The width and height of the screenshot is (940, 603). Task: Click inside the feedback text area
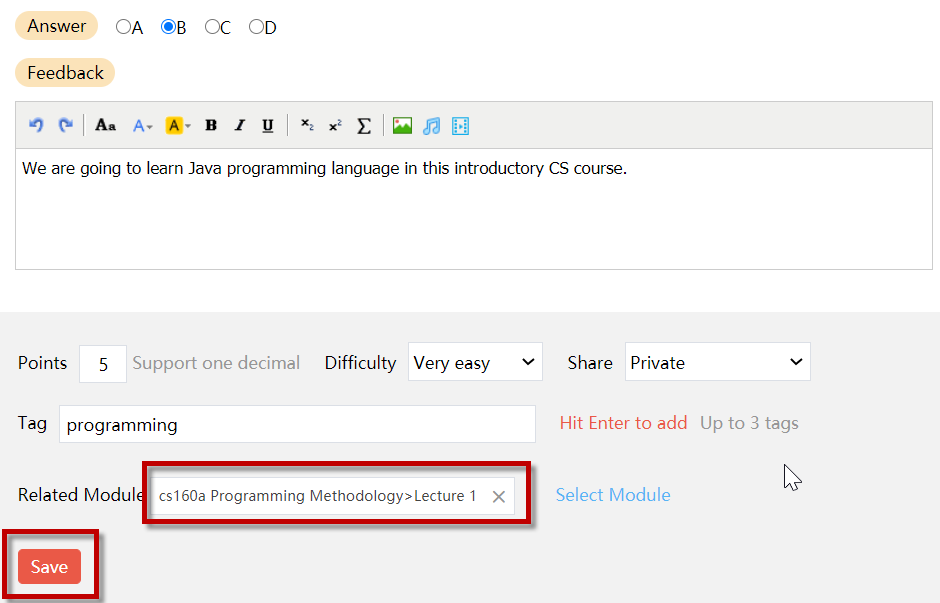474,209
